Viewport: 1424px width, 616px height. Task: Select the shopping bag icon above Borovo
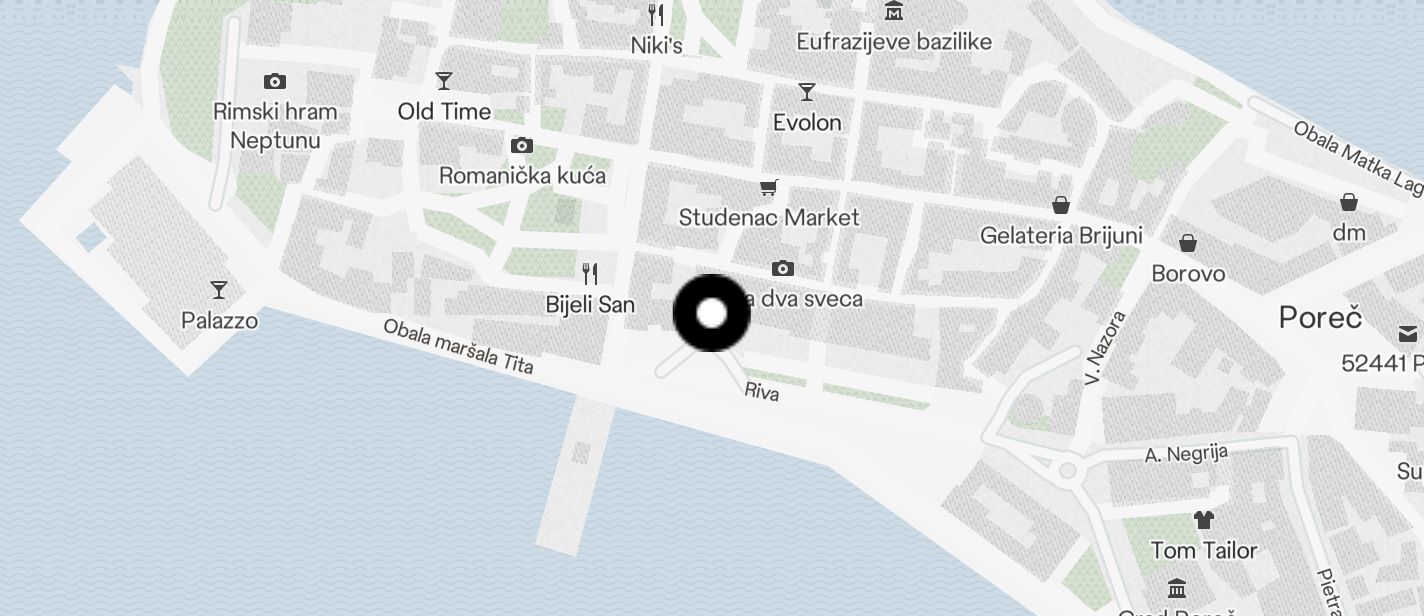pos(1188,243)
